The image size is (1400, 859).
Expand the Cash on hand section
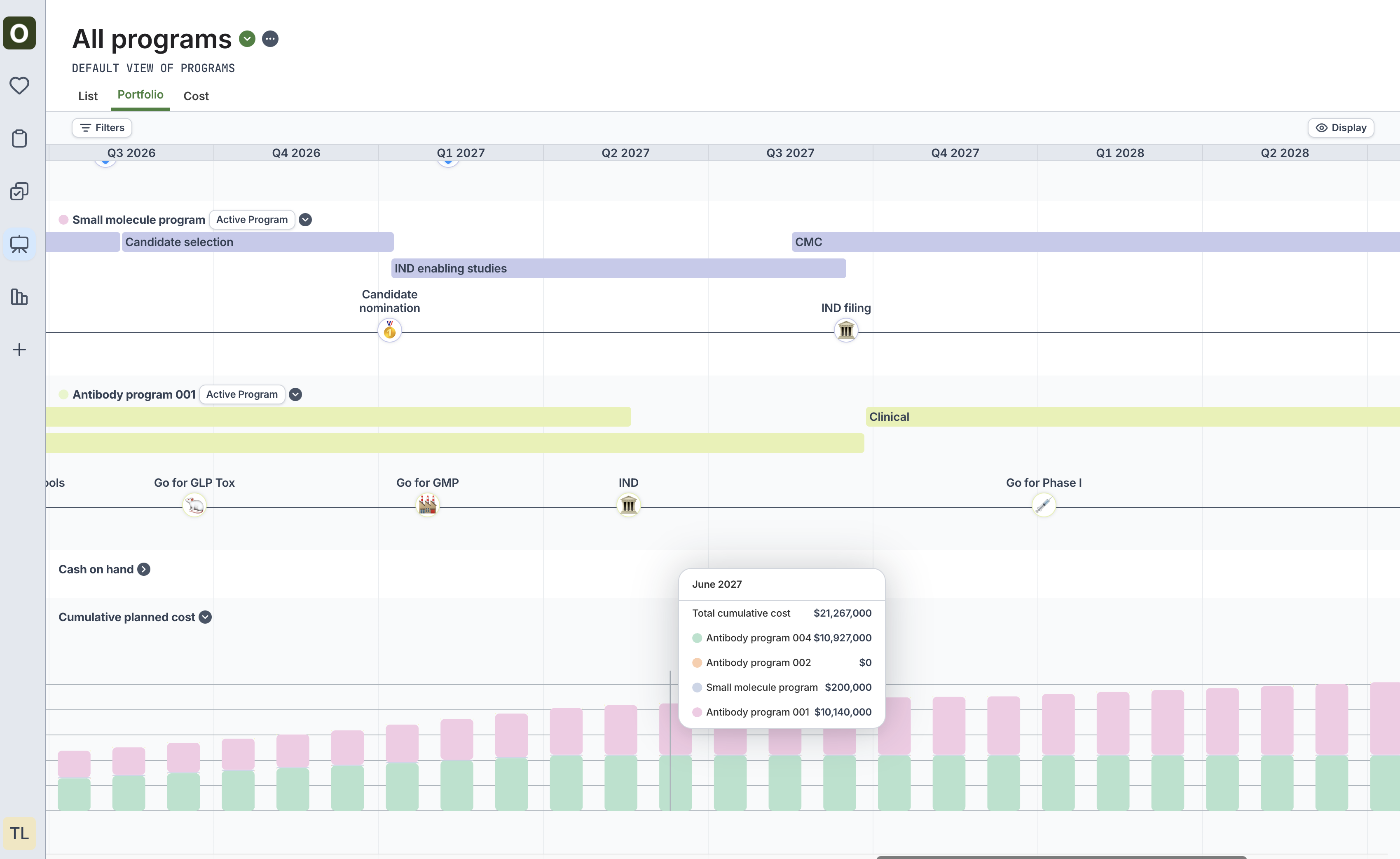point(144,570)
